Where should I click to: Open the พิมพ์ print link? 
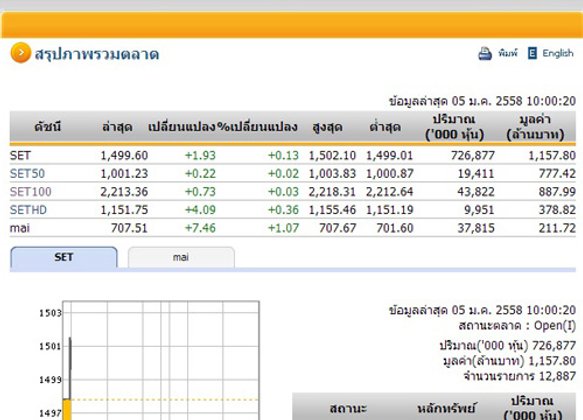[x=508, y=54]
